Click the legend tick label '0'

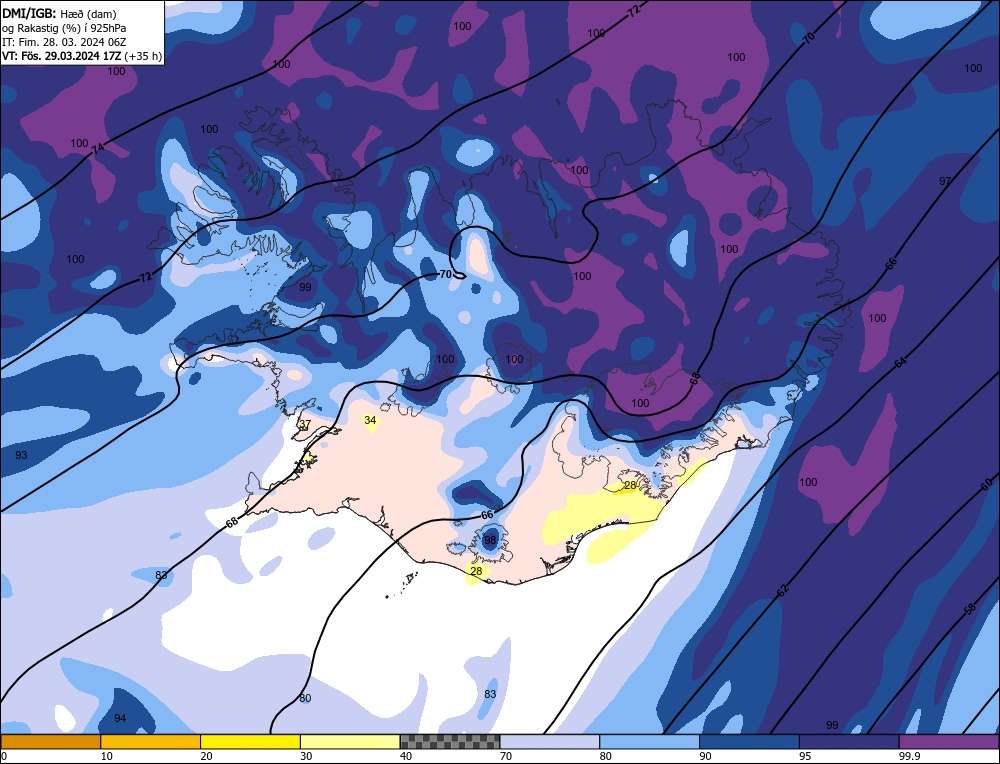pos(4,756)
